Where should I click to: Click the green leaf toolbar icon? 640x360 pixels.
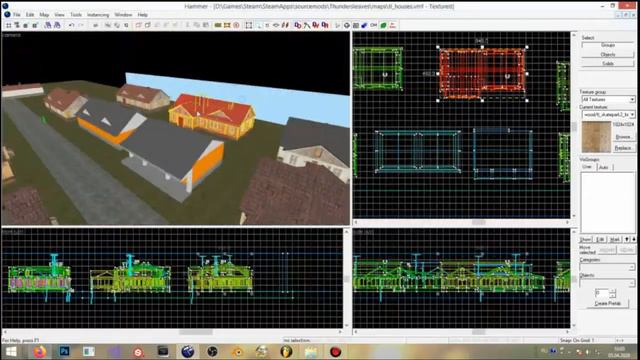point(383,25)
